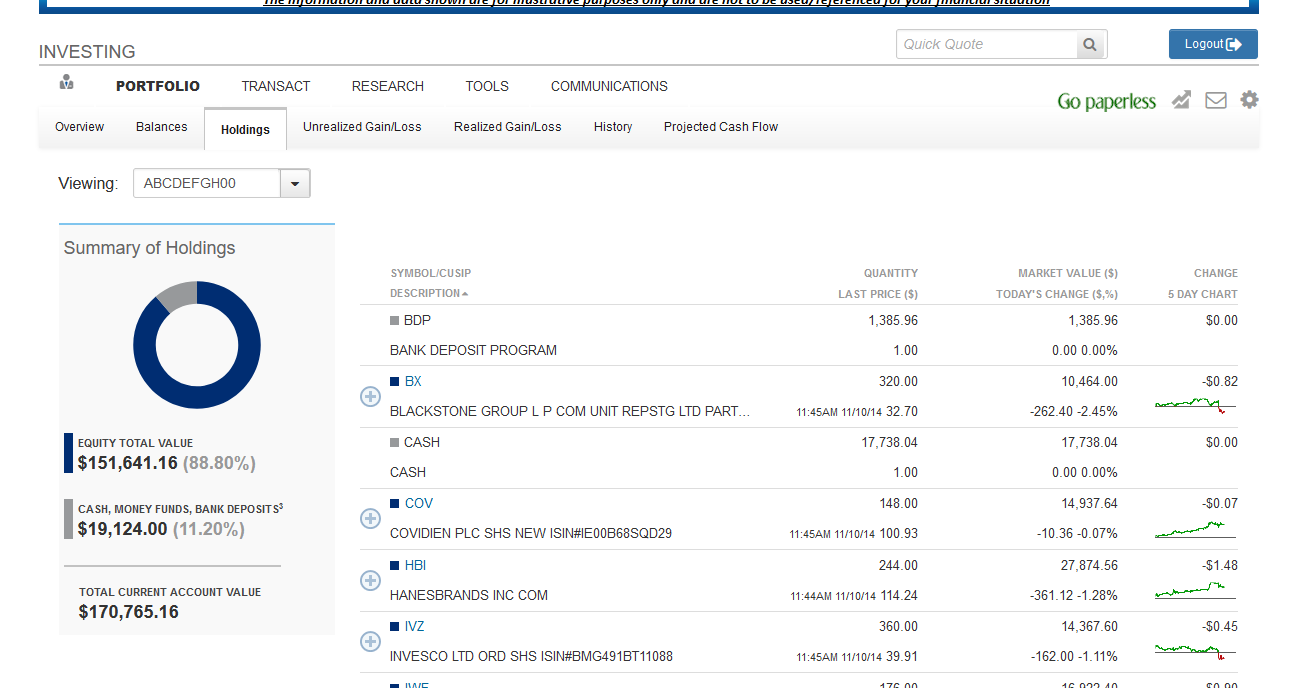
Task: Expand the IVZ holding plus icon
Action: click(x=370, y=641)
